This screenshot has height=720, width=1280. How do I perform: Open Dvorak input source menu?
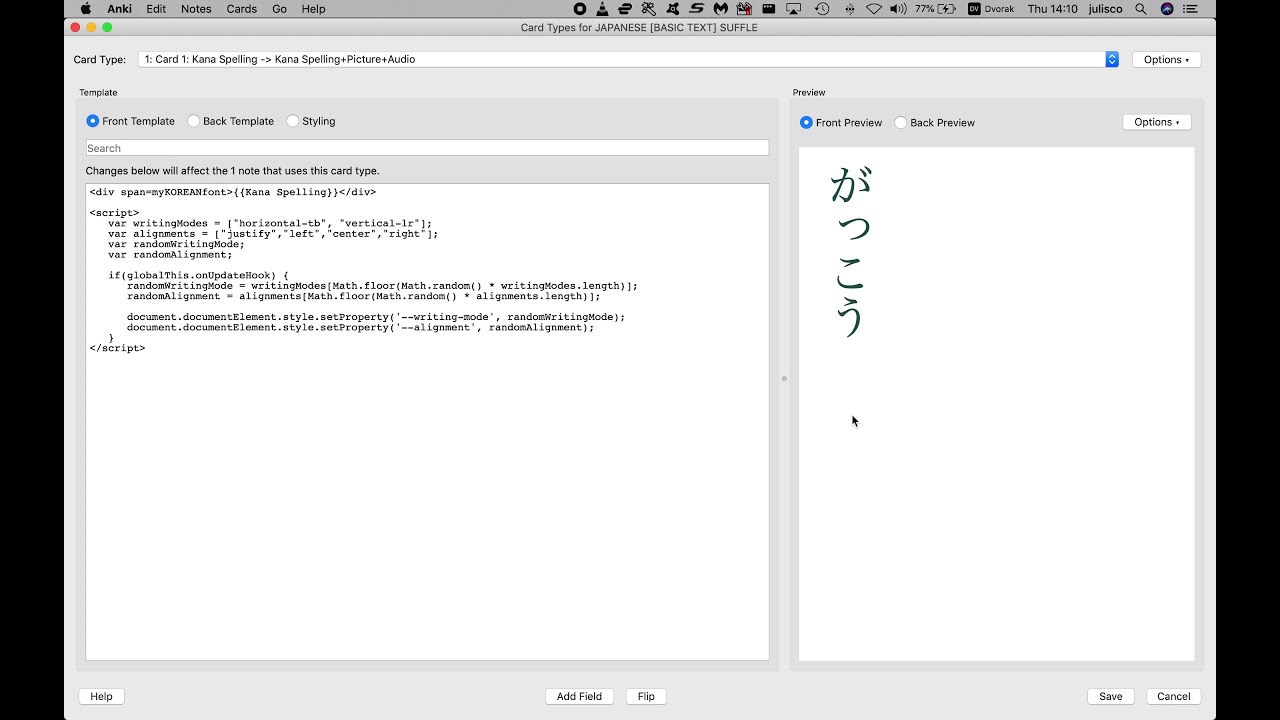(991, 9)
